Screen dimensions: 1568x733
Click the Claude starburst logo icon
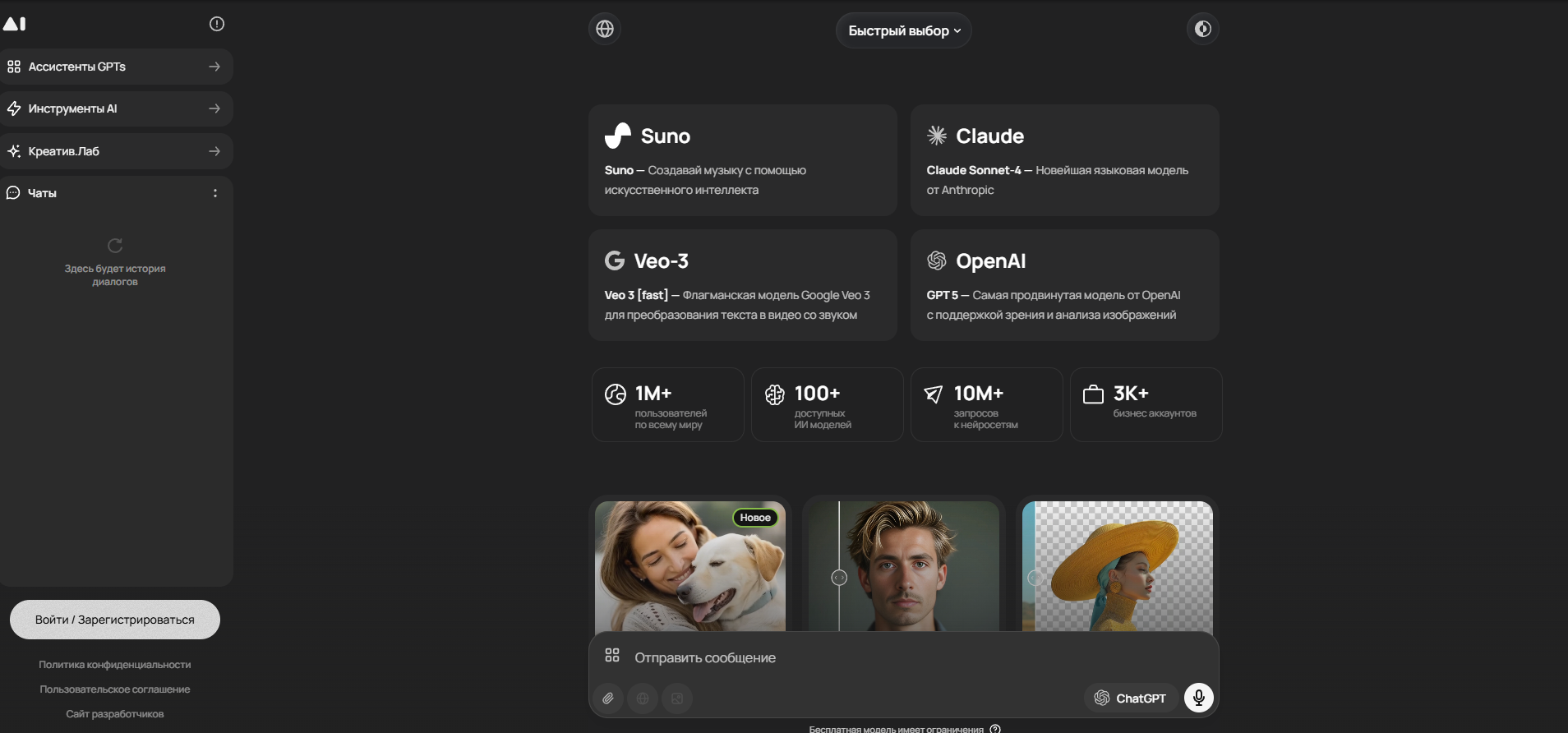(937, 136)
